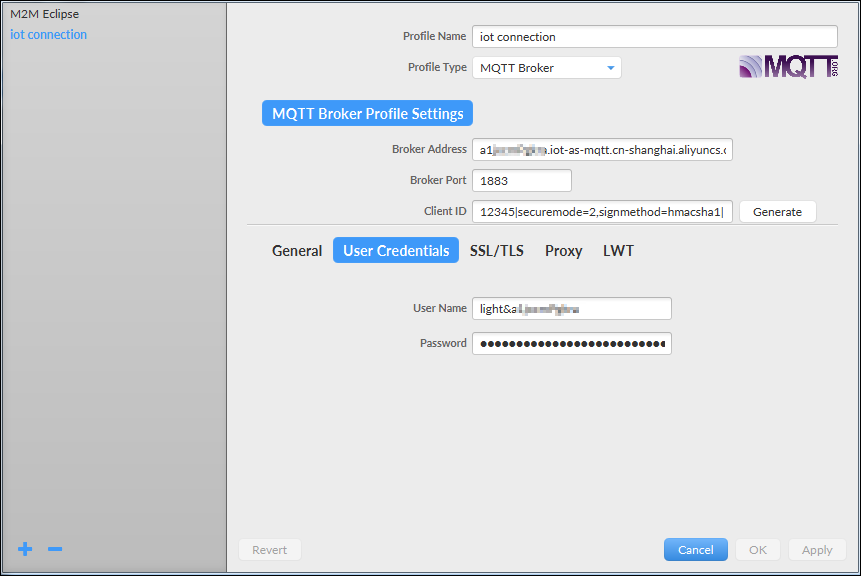Revert the profile changes

coord(269,549)
